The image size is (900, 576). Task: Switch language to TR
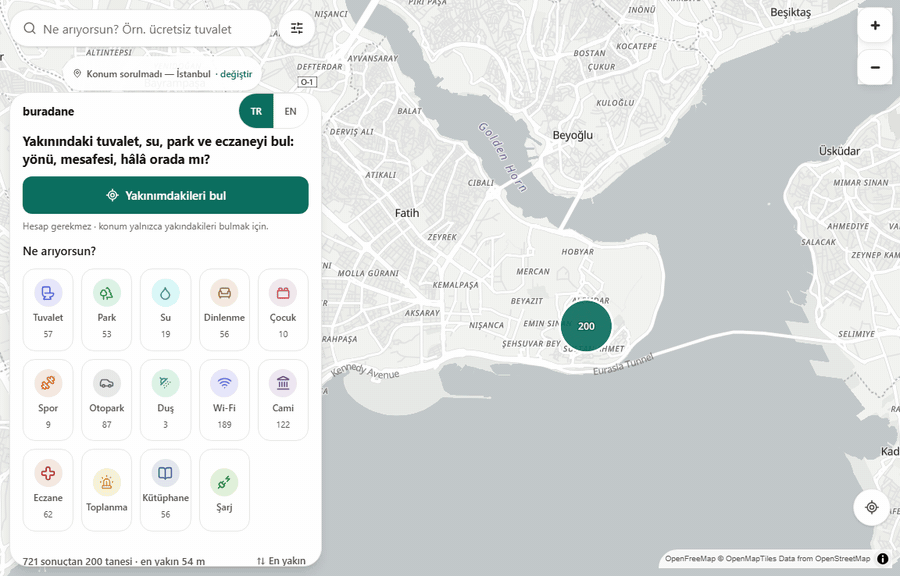click(x=256, y=111)
